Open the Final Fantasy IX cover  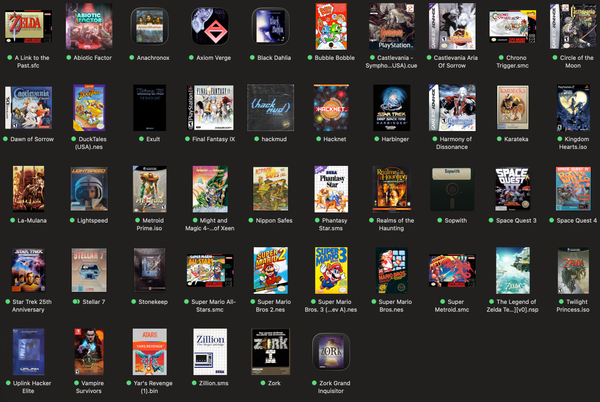click(210, 107)
